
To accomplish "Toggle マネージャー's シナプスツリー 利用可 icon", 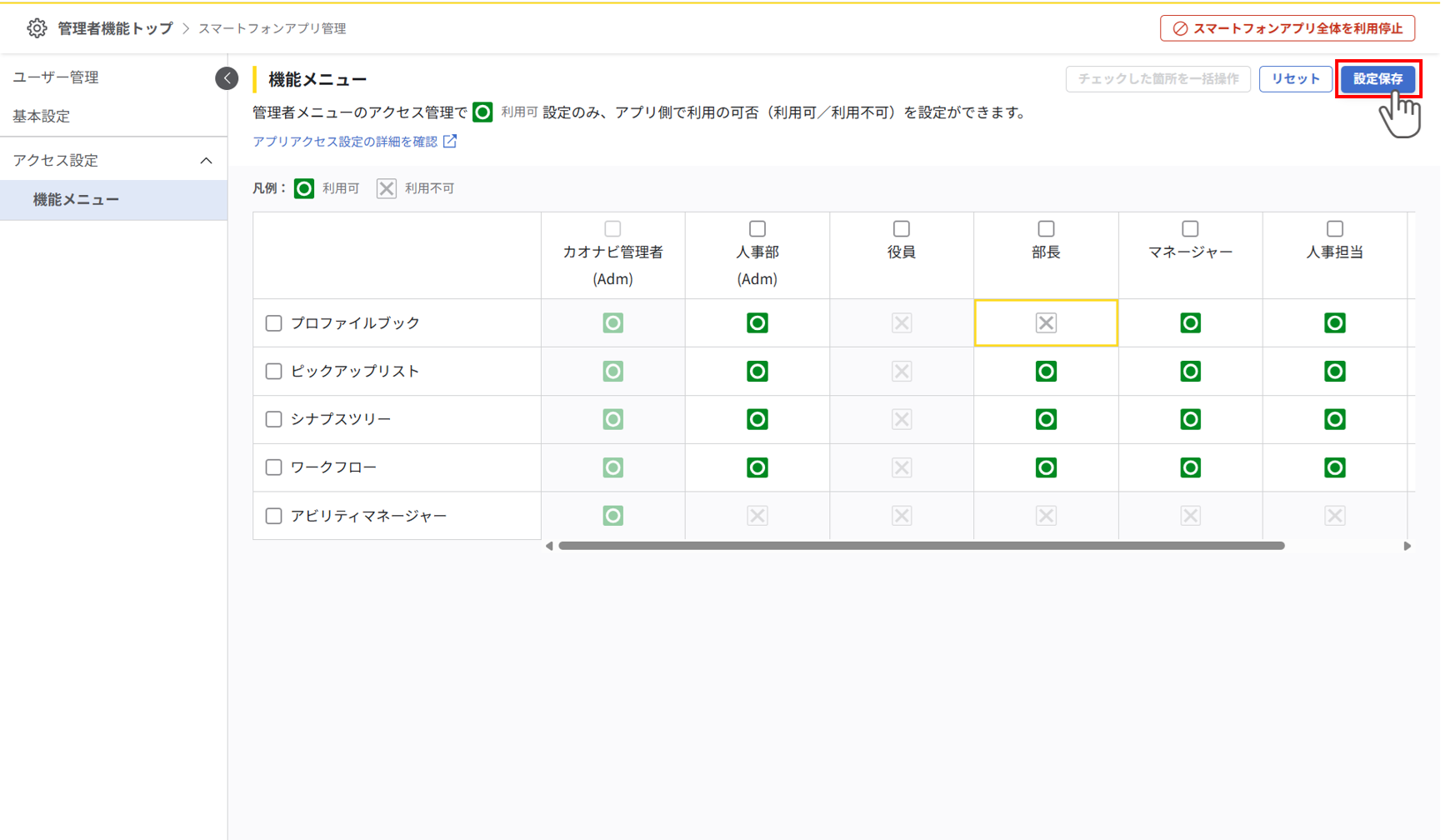I will tap(1190, 419).
